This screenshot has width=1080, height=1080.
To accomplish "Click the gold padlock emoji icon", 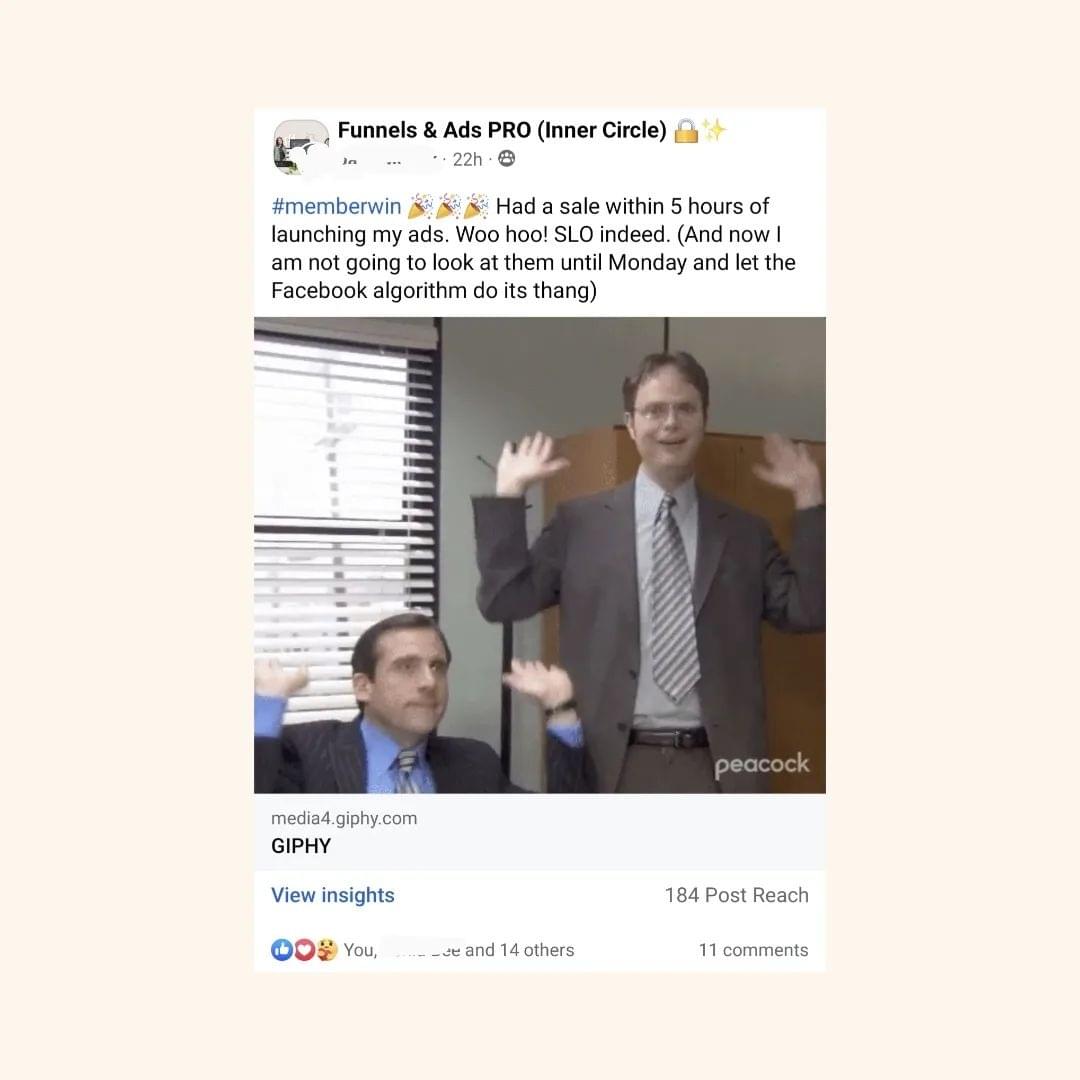I will tap(686, 130).
